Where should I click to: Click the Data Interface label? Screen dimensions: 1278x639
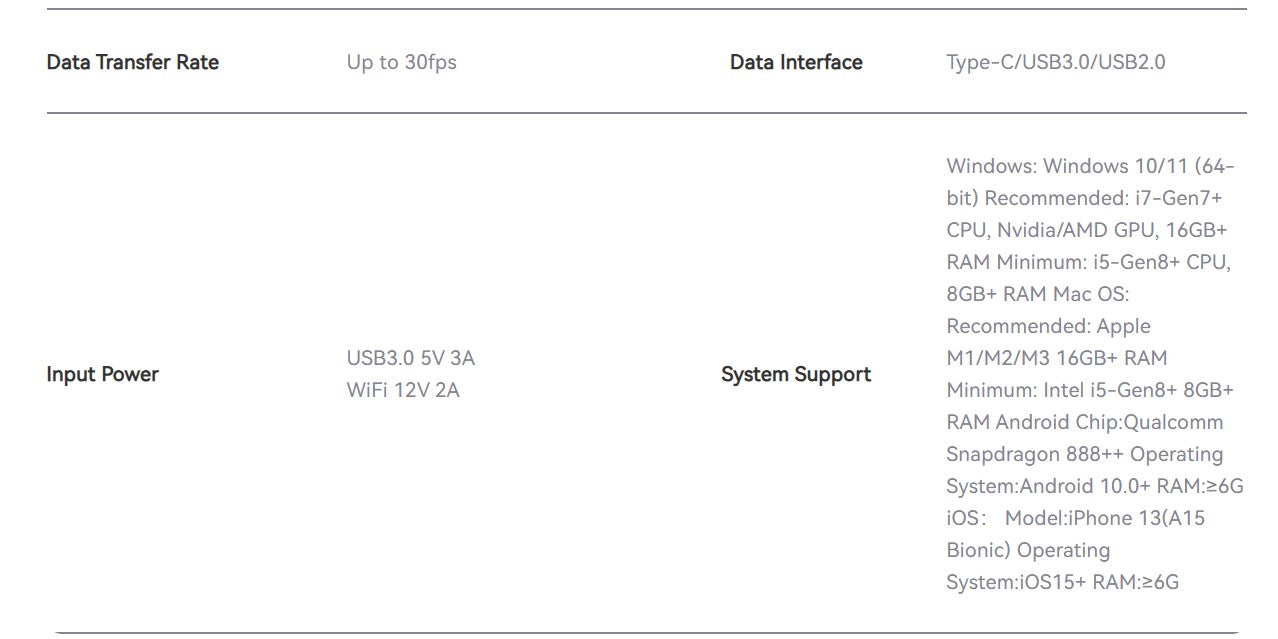[x=796, y=62]
